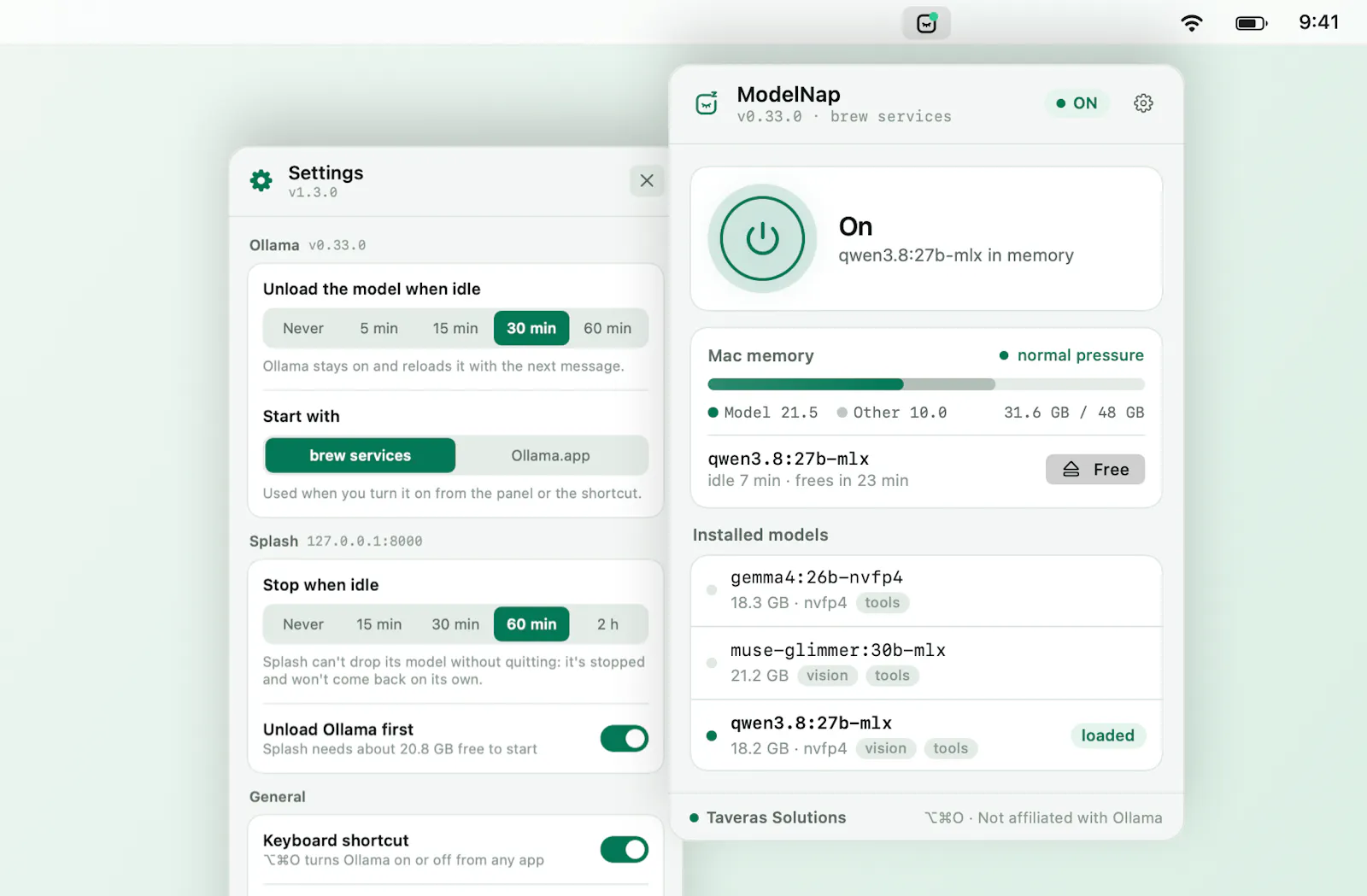
Task: Choose brew services under Start with
Action: pyautogui.click(x=361, y=455)
